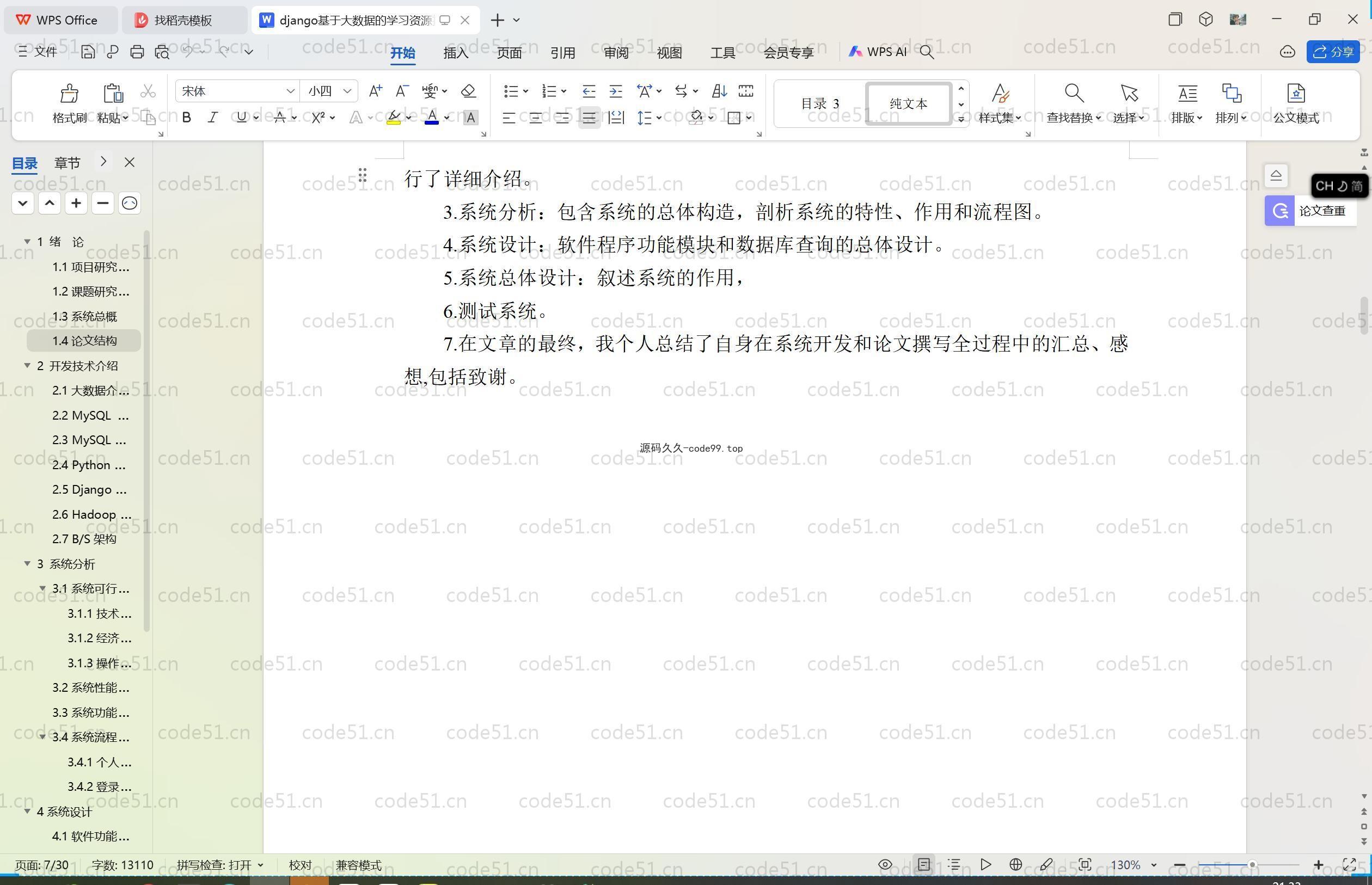
Task: Click the Clear Formatting eraser icon
Action: [x=468, y=91]
